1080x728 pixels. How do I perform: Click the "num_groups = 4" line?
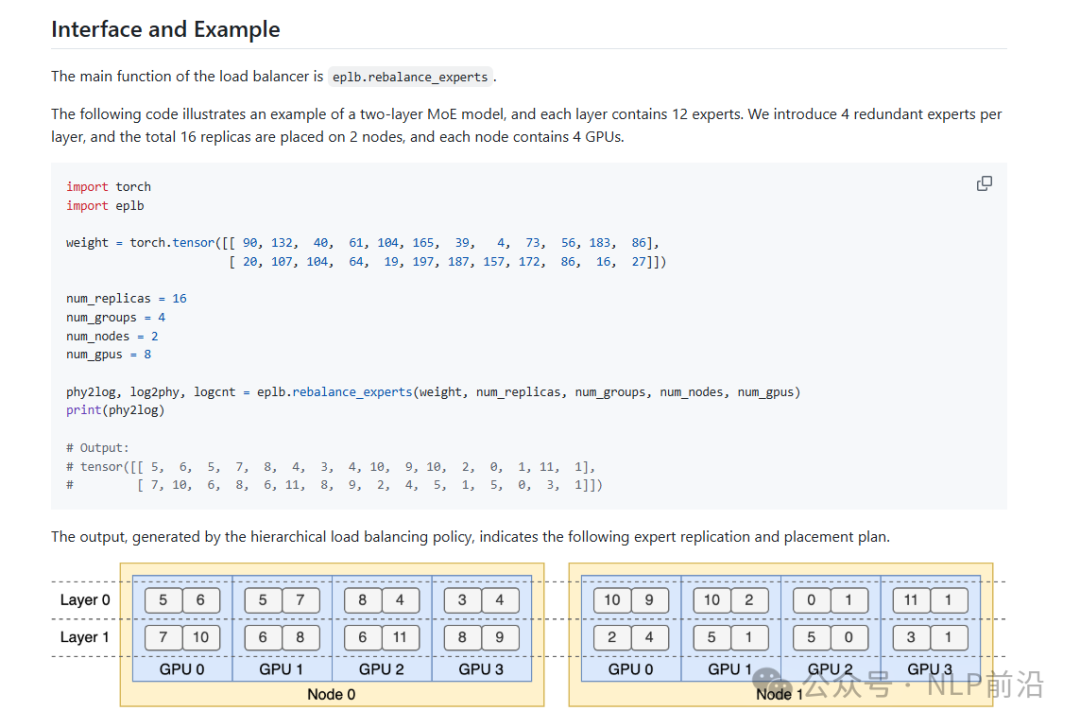pos(115,317)
